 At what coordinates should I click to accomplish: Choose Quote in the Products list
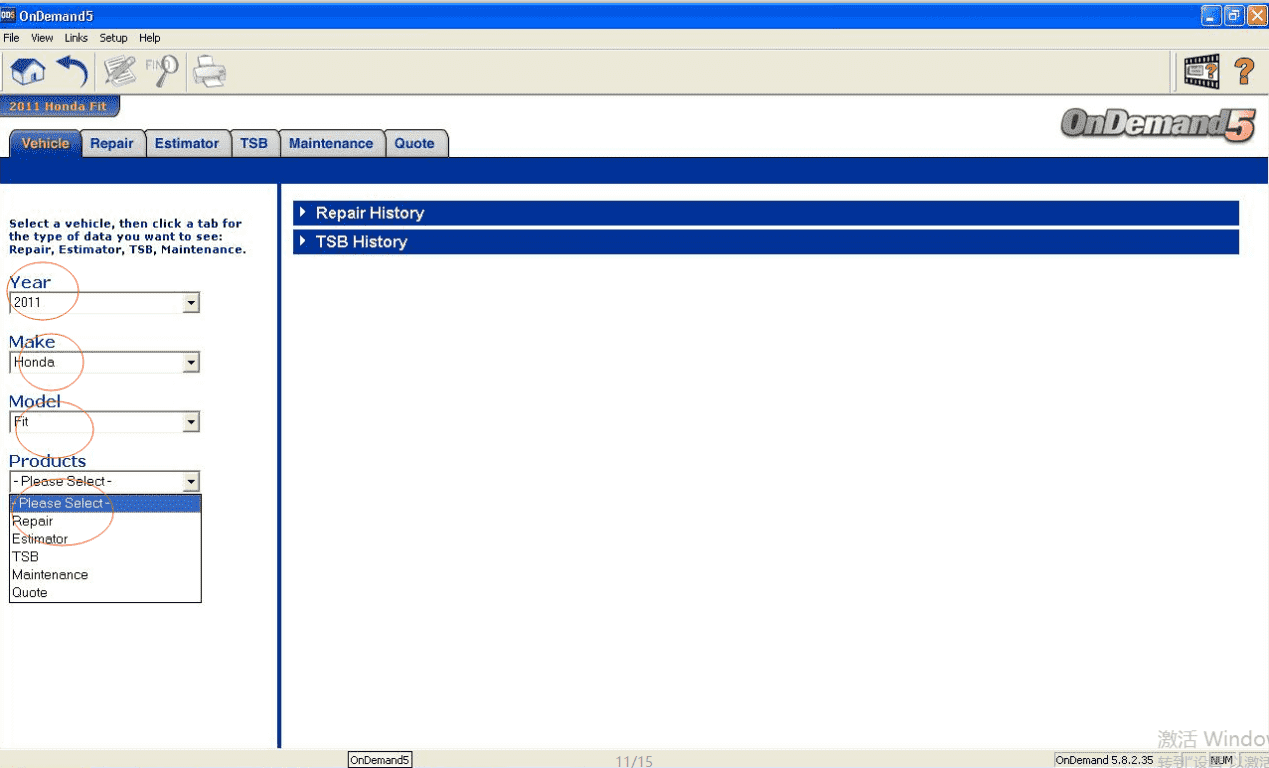pyautogui.click(x=105, y=593)
